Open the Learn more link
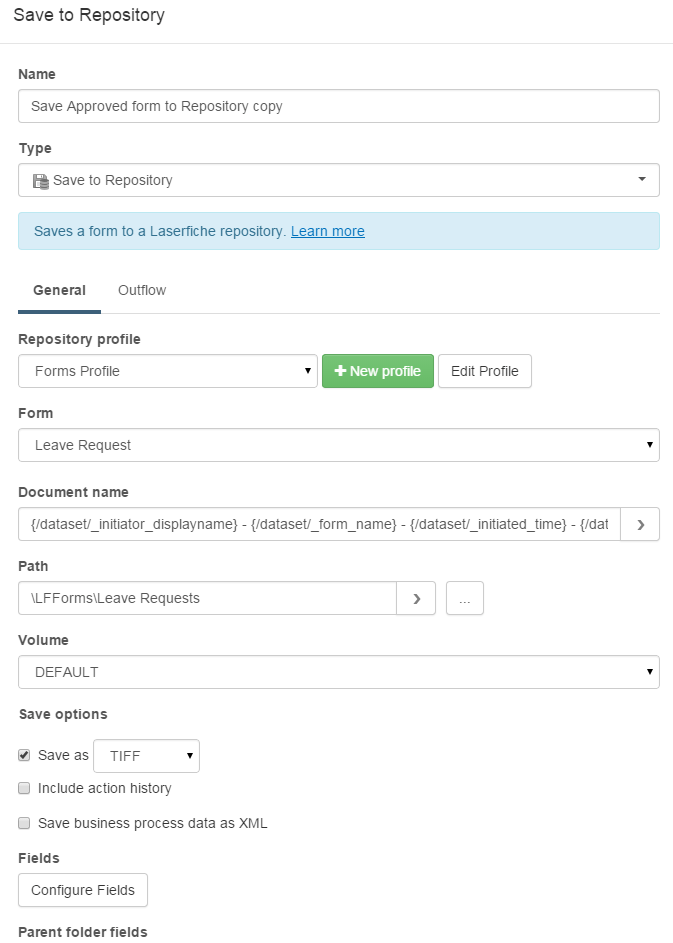 click(x=327, y=231)
